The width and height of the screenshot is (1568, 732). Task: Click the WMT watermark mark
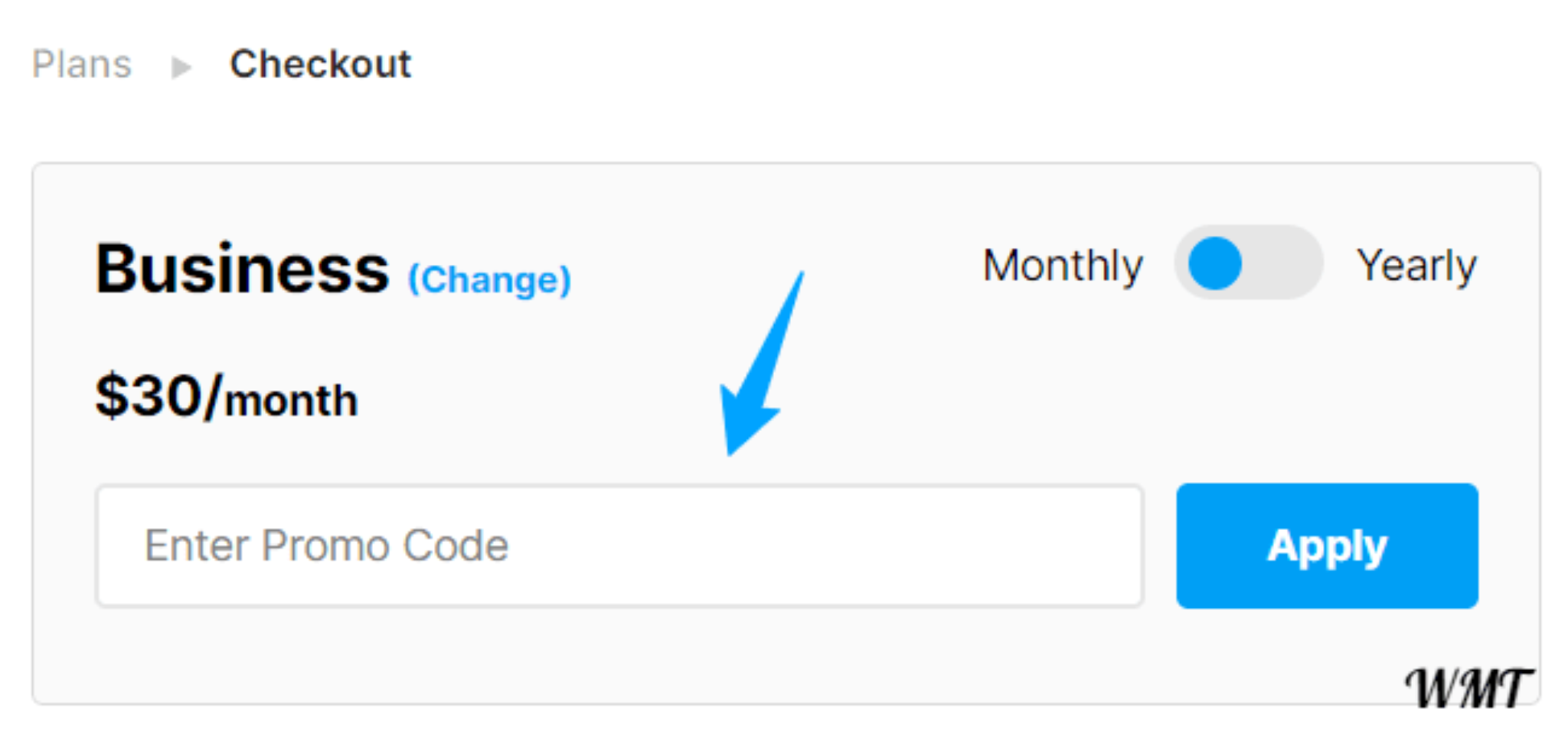(x=1471, y=680)
